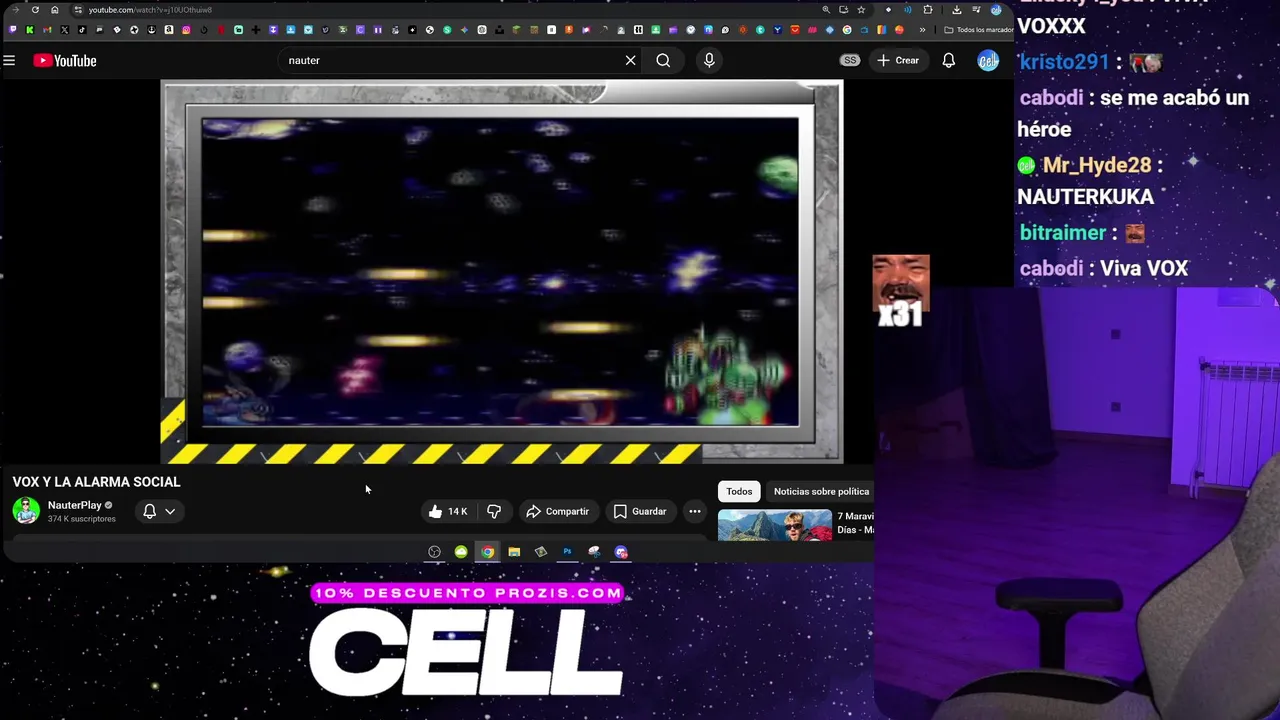The width and height of the screenshot is (1280, 720).
Task: Click chat username bitraimer
Action: pos(1062,233)
